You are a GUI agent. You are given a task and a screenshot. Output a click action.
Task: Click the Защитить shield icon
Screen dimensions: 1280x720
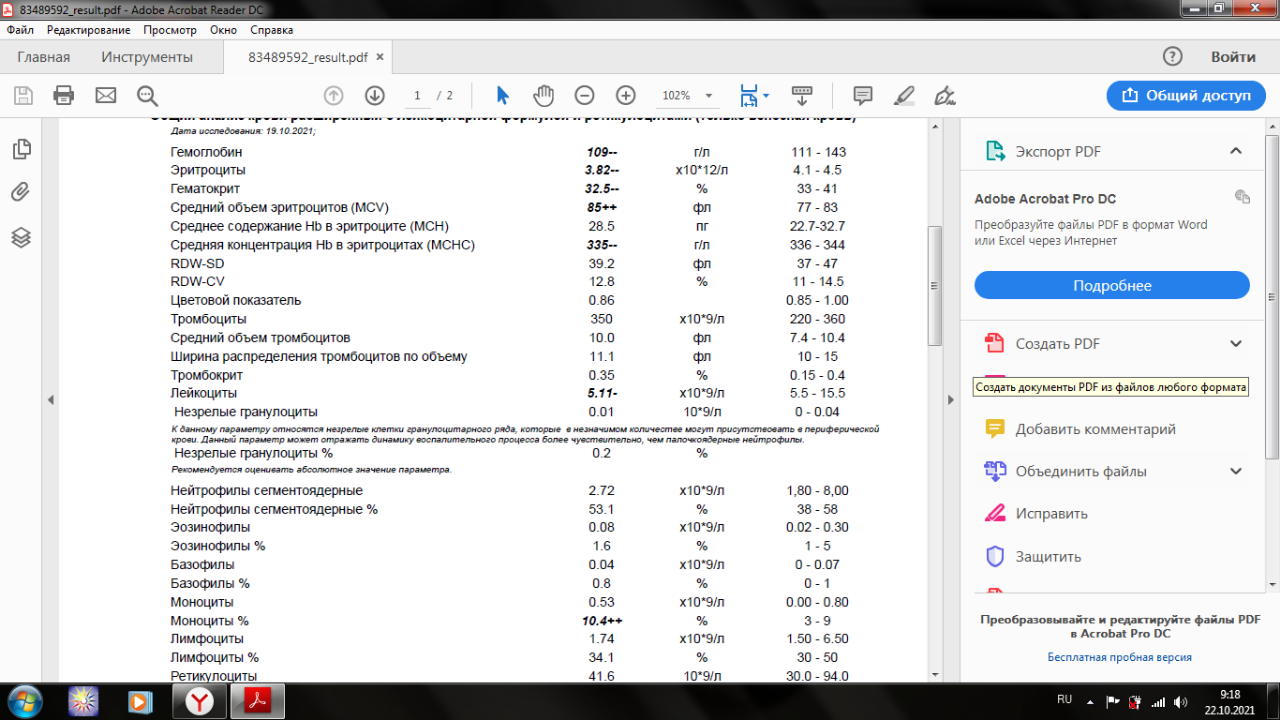(995, 556)
